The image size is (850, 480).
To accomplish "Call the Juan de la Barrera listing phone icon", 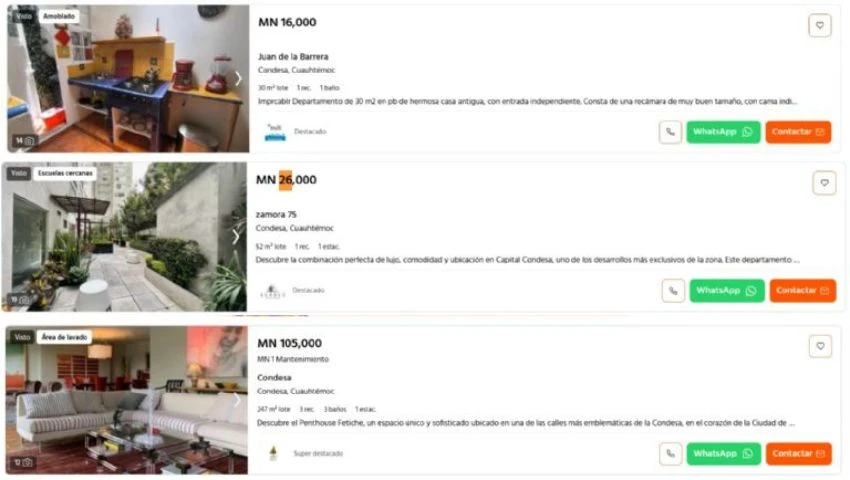I will click(671, 132).
